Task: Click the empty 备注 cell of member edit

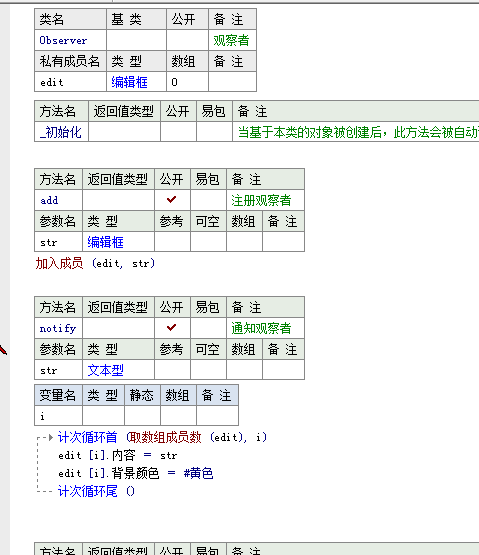Action: 232,82
